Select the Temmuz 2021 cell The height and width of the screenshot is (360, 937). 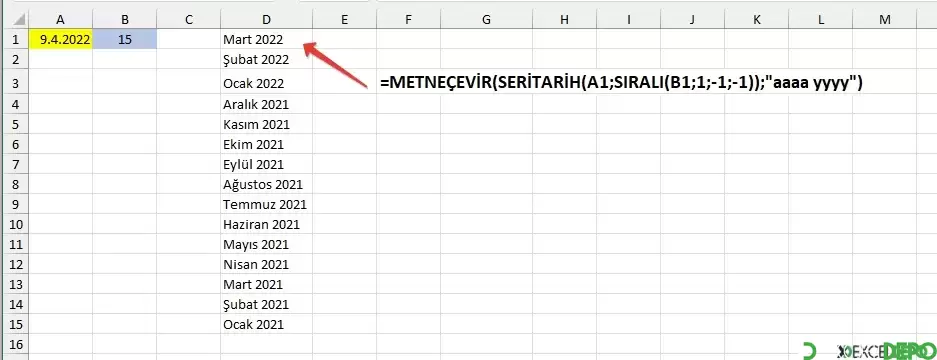[266, 205]
